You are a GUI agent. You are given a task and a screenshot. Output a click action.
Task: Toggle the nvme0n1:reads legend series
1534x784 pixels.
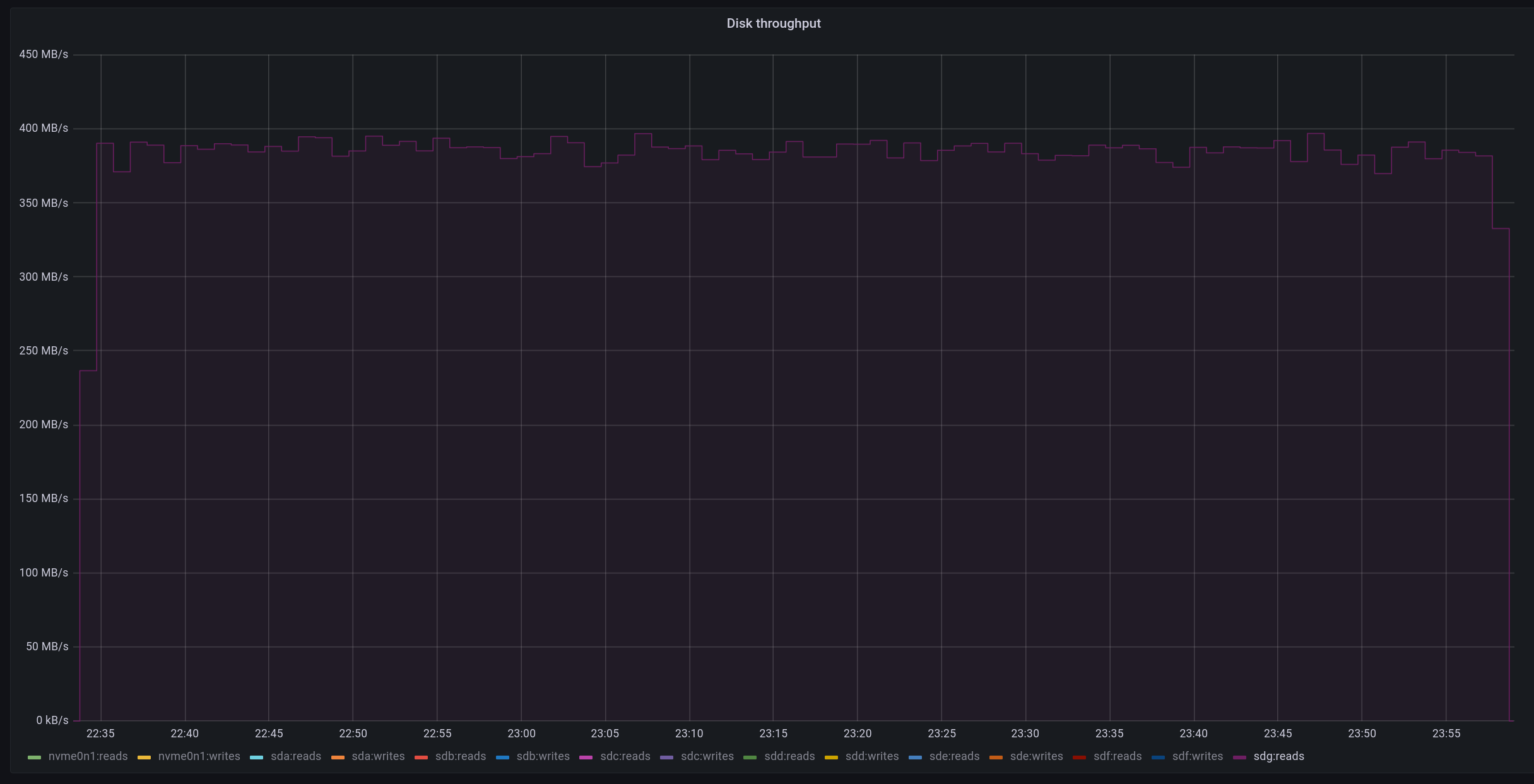tap(88, 756)
